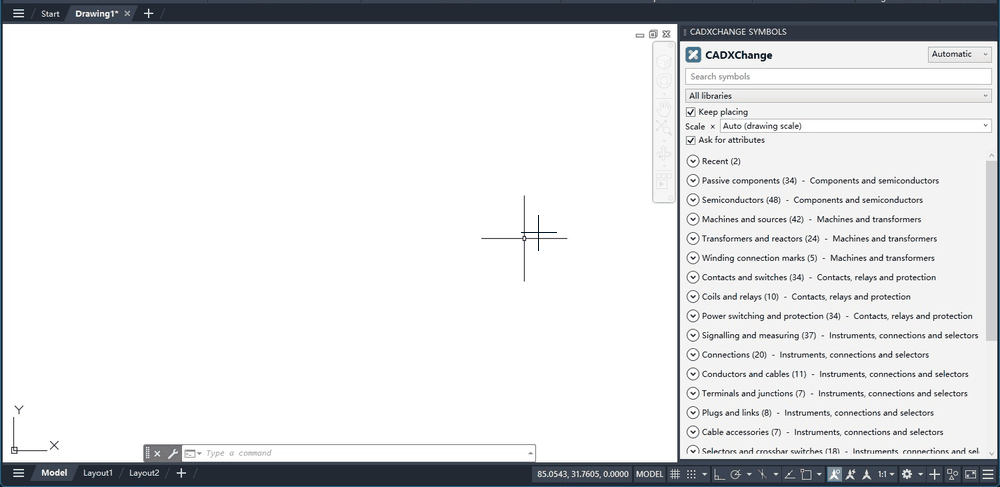Expand the command line history arrow
The image size is (1000, 487).
(x=531, y=453)
